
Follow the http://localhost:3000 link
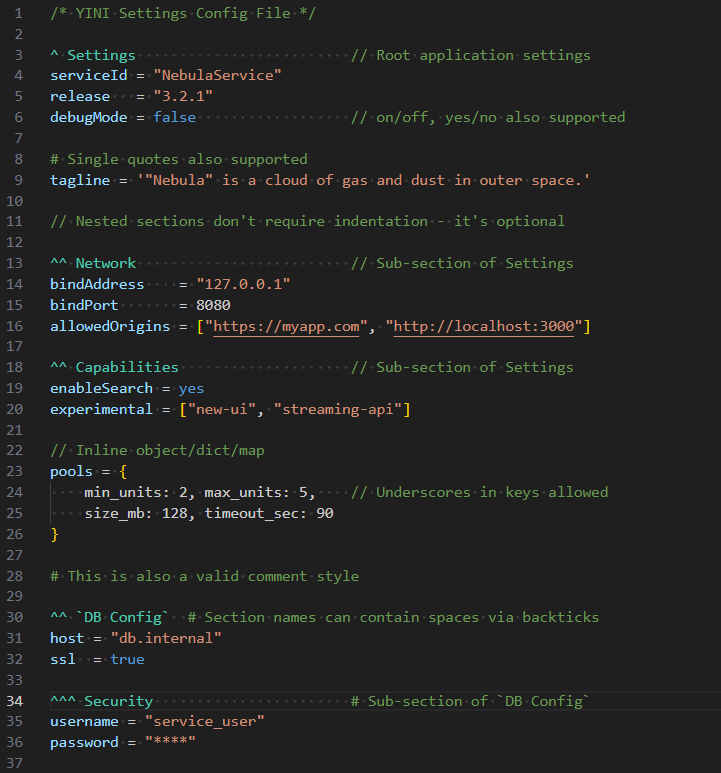point(483,326)
